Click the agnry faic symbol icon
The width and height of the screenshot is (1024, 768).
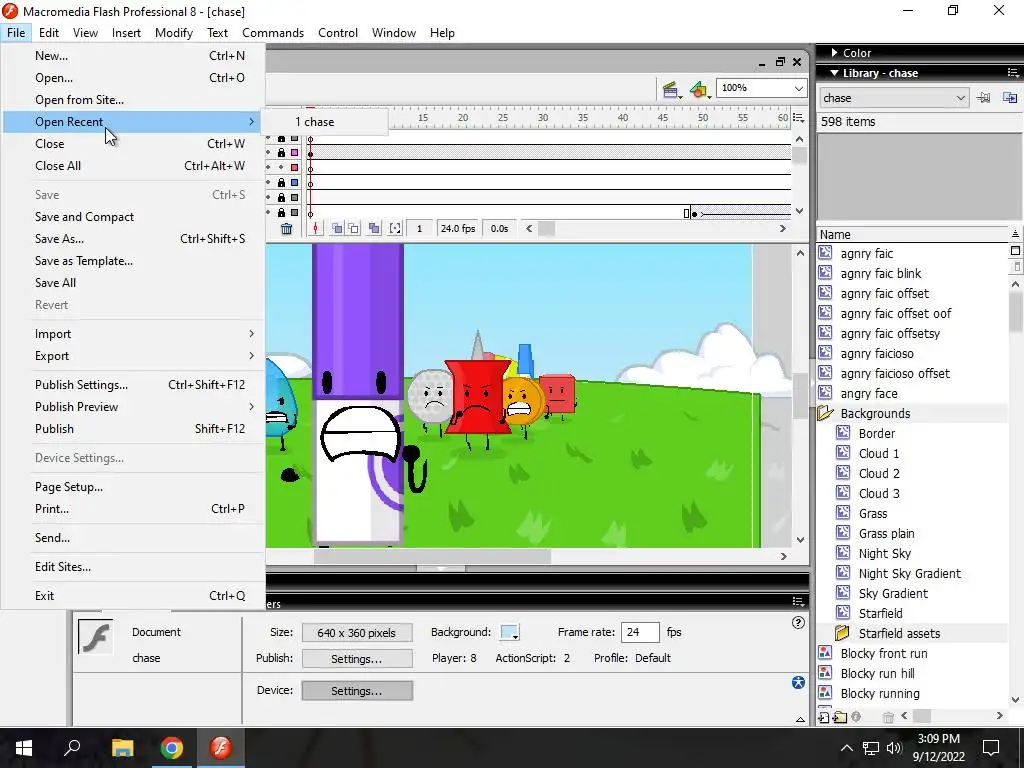(x=825, y=253)
